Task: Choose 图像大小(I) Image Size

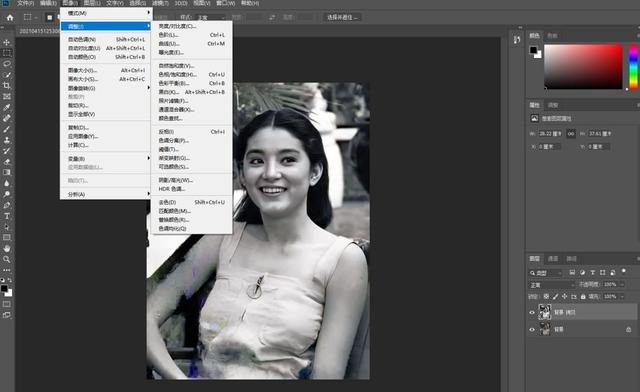Action: 106,70
